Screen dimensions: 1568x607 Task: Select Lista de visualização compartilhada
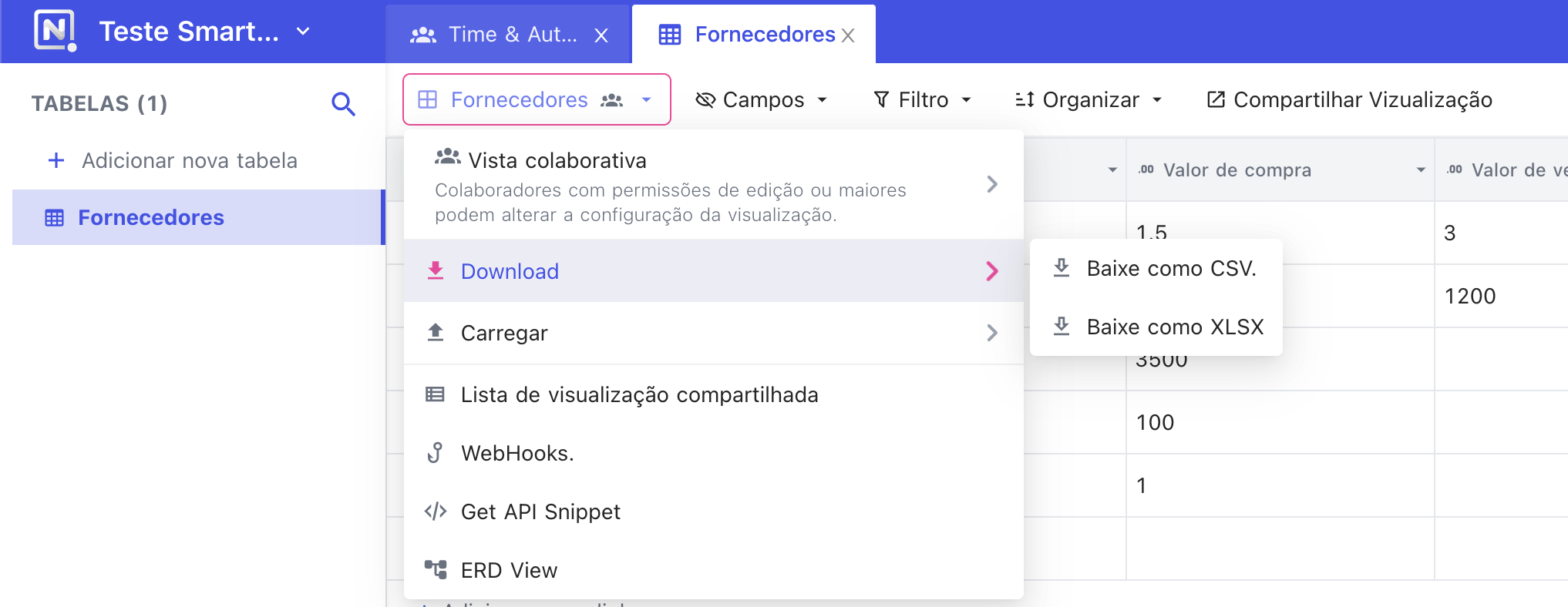coord(639,394)
